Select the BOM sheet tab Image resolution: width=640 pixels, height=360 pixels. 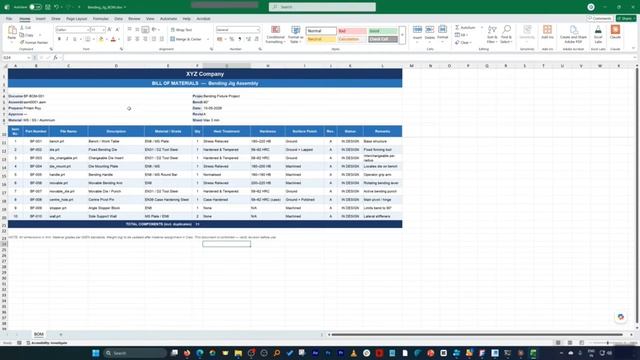39,334
